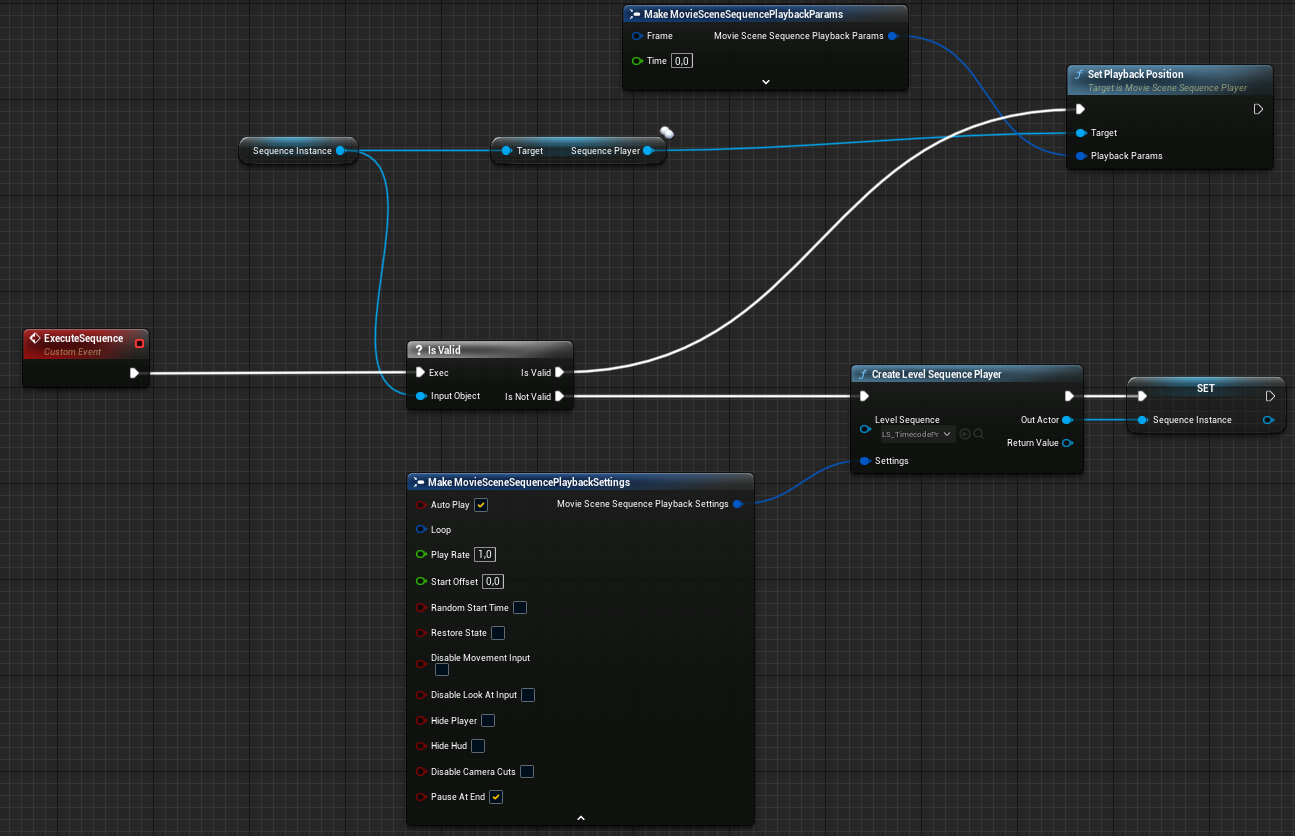This screenshot has width=1295, height=836.
Task: Click the ExecuteSequence event delegate pin
Action: [139, 344]
